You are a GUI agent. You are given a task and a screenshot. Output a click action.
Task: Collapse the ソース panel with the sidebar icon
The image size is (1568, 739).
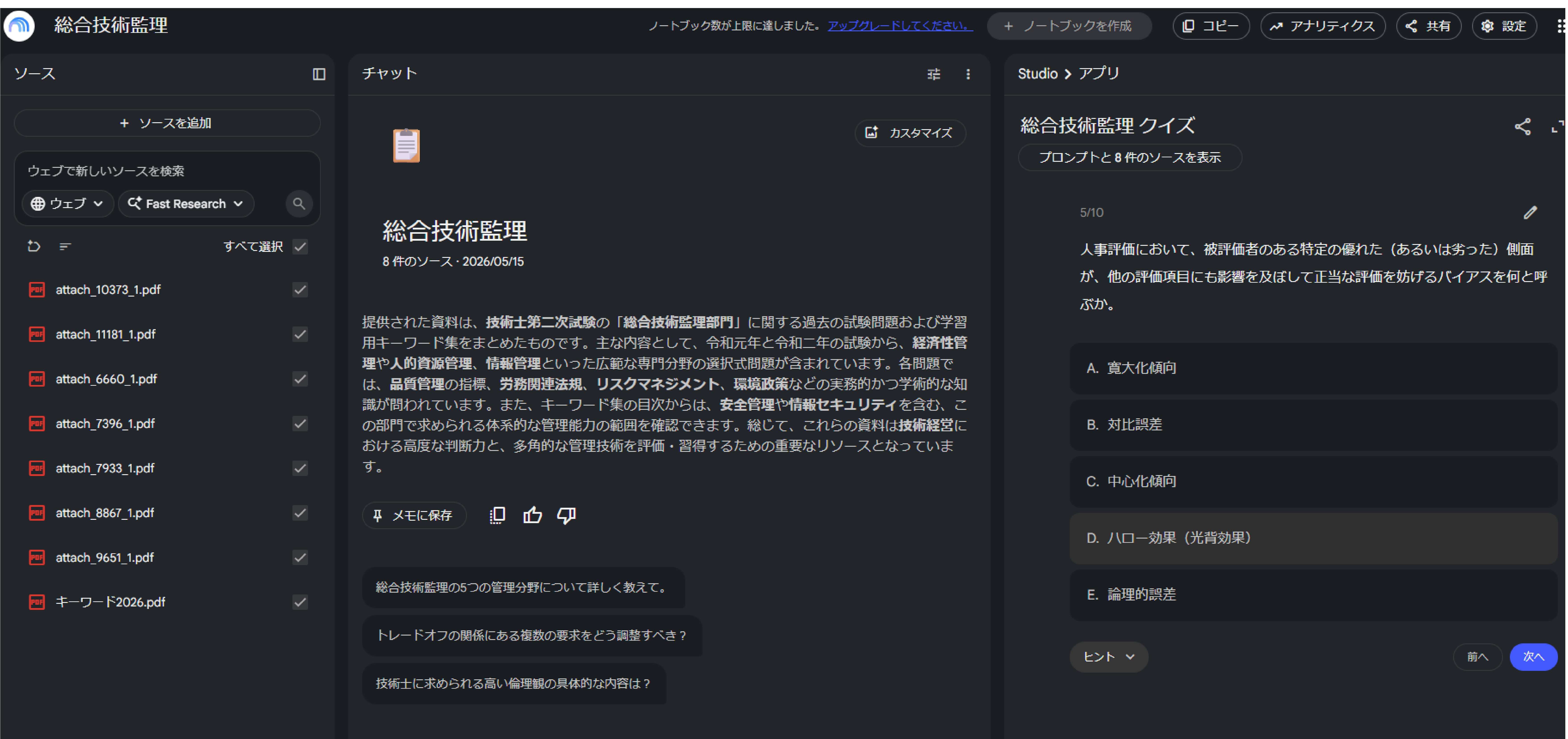[319, 74]
